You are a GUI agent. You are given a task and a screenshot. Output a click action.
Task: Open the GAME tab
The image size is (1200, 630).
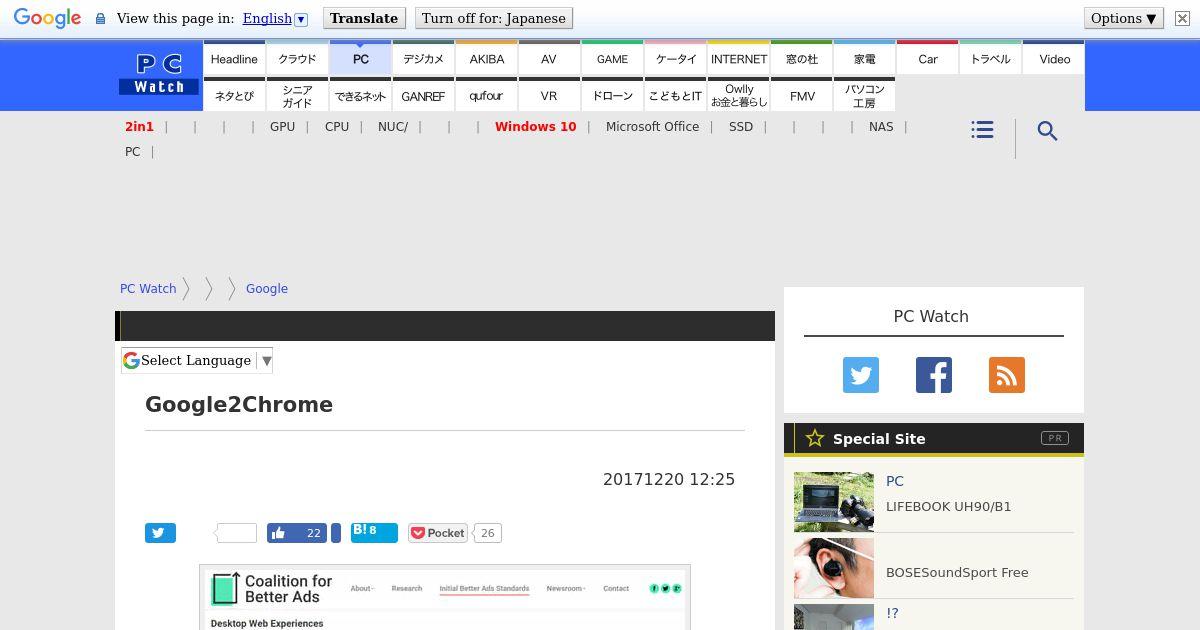coord(612,58)
